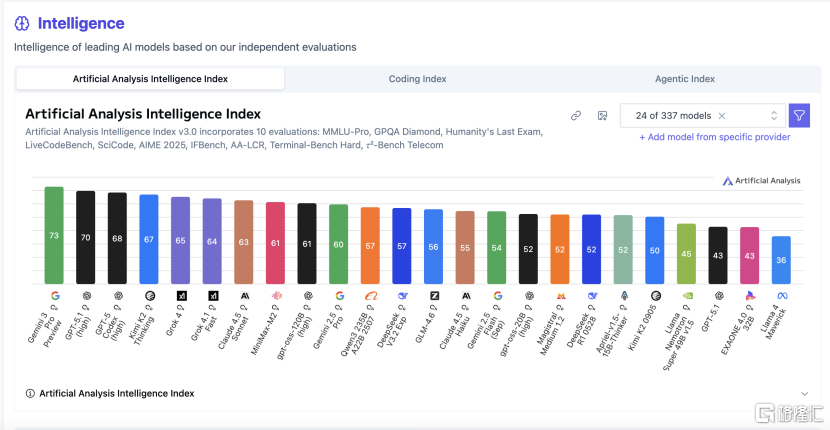Click the Mistral logo for Magistral Medium 1.2
The image size is (830, 430).
point(560,296)
